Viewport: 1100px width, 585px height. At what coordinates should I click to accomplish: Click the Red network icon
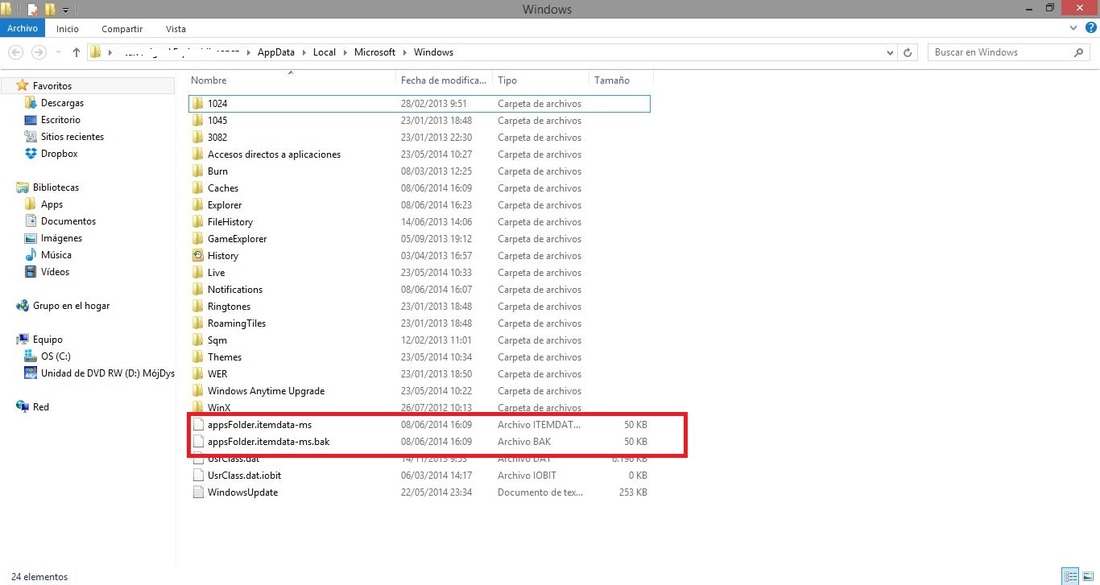(x=22, y=407)
